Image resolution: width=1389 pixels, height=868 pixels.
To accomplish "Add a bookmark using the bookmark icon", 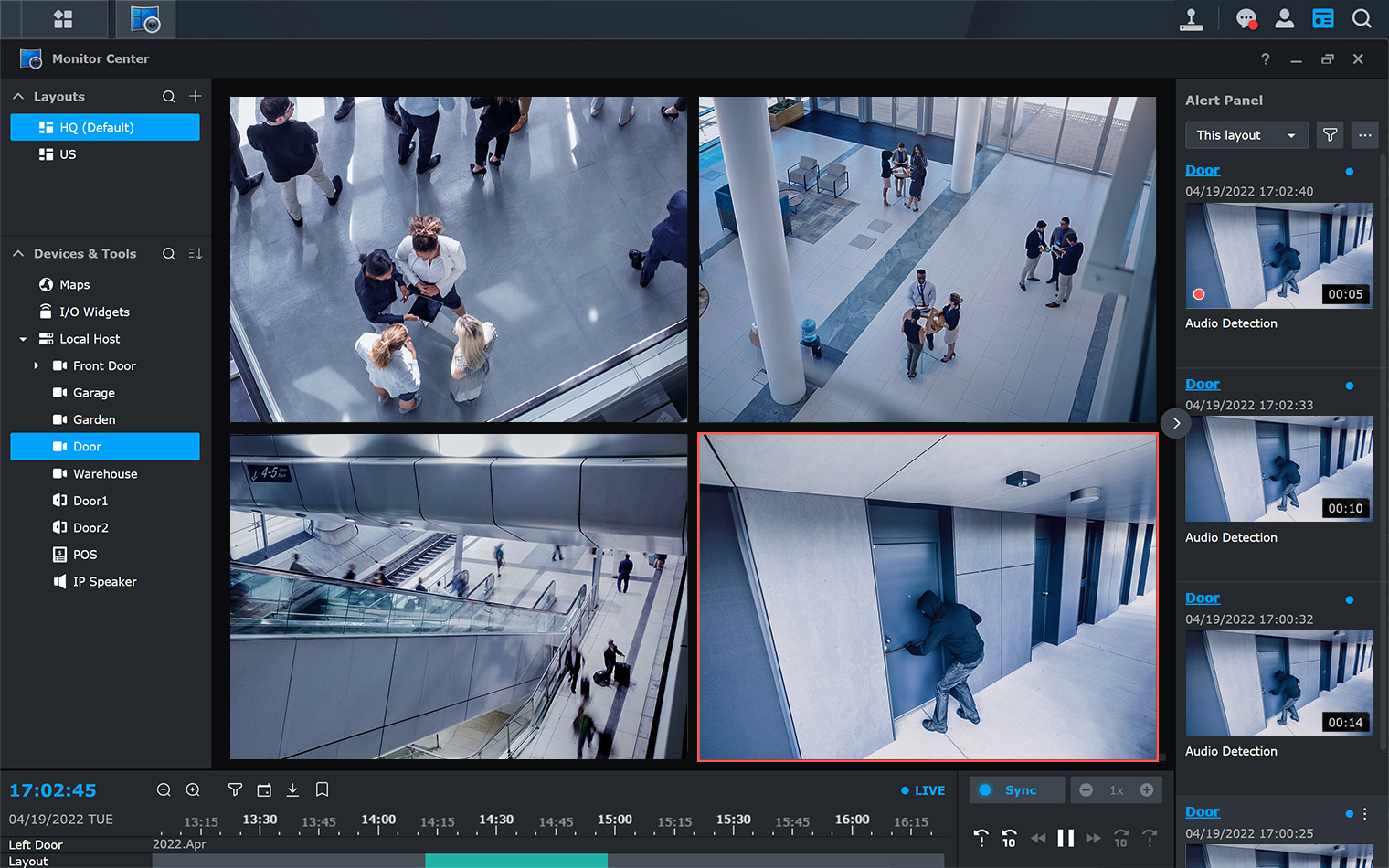I will (322, 789).
